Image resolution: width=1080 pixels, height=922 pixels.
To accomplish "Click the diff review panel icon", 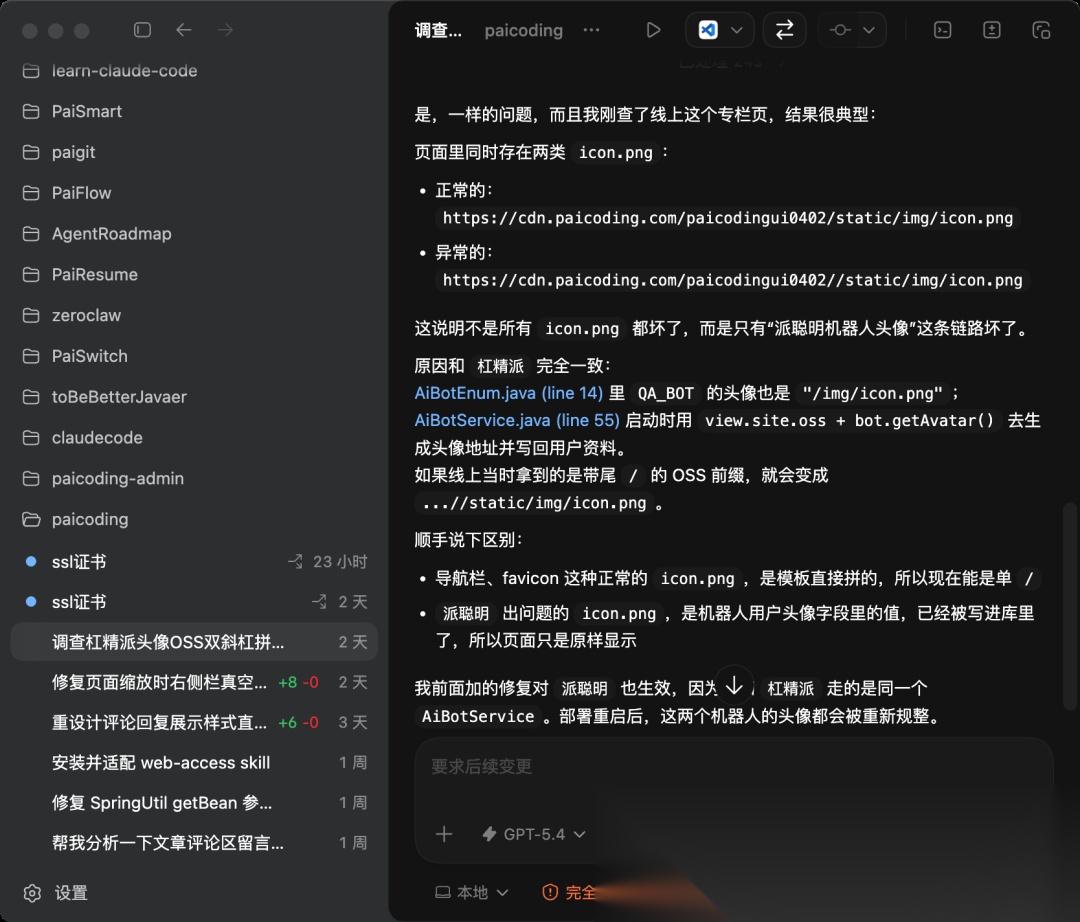I will point(992,30).
